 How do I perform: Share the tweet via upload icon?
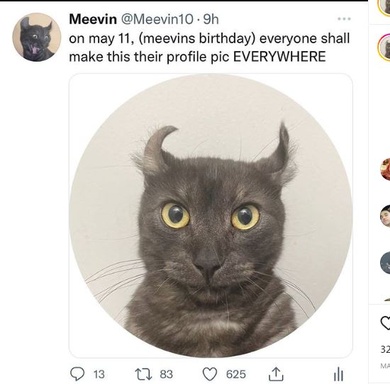coord(276,374)
